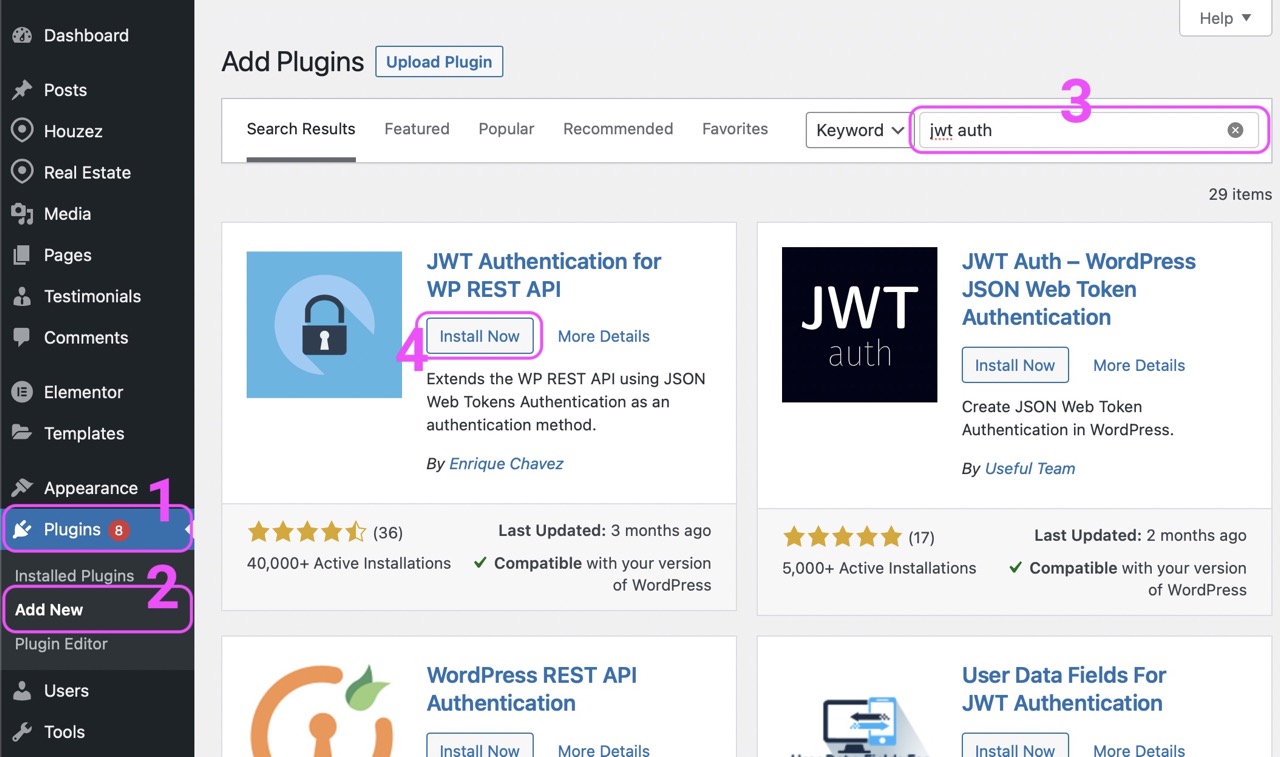Click the 29 items count text
Screen dimensions: 1280x757
point(1240,194)
